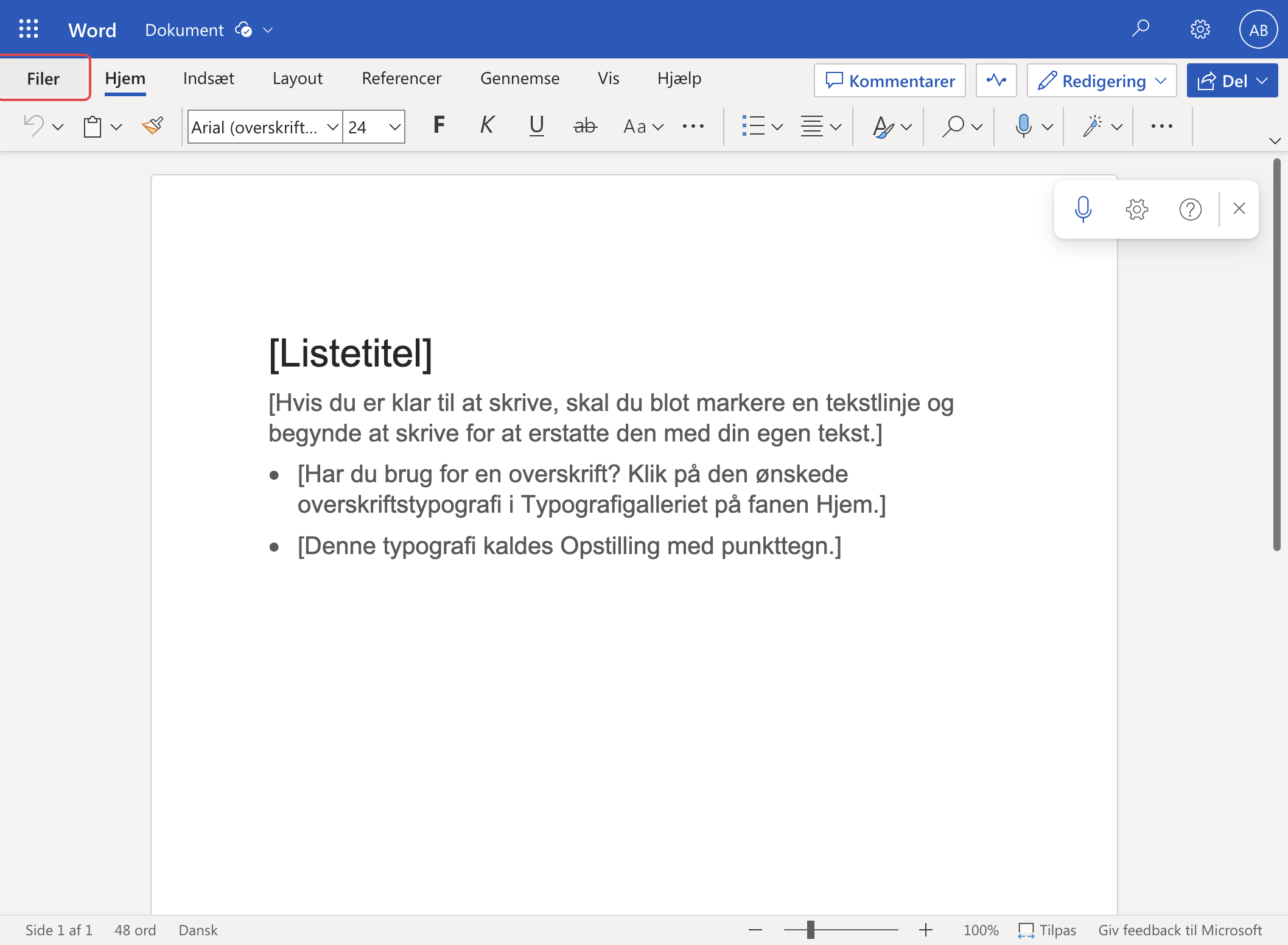Toggle the Editor suggestions icon
Screen dimensions: 1288x945
[996, 78]
